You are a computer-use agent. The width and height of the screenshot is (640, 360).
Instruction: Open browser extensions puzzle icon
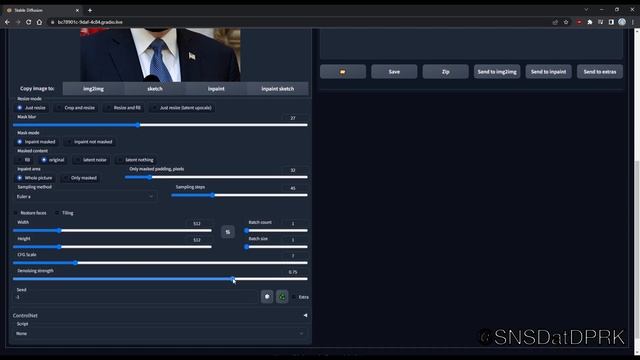coord(590,22)
